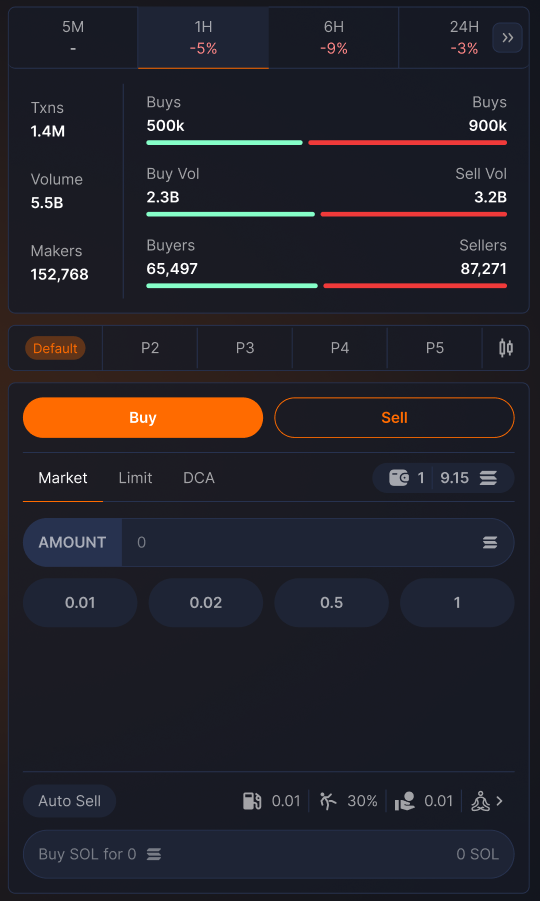The width and height of the screenshot is (540, 901).
Task: Toggle the Auto Sell option
Action: click(70, 801)
